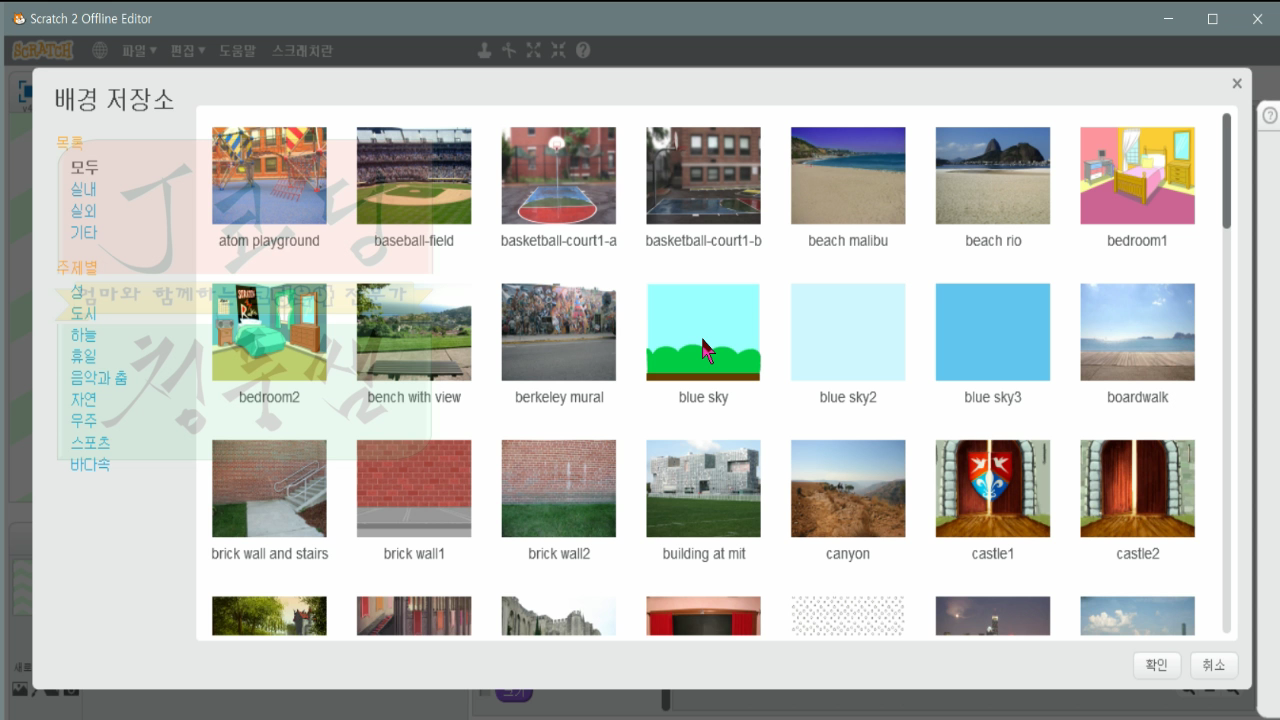The height and width of the screenshot is (720, 1280).
Task: Open the 스크래치란 menu
Action: (302, 50)
